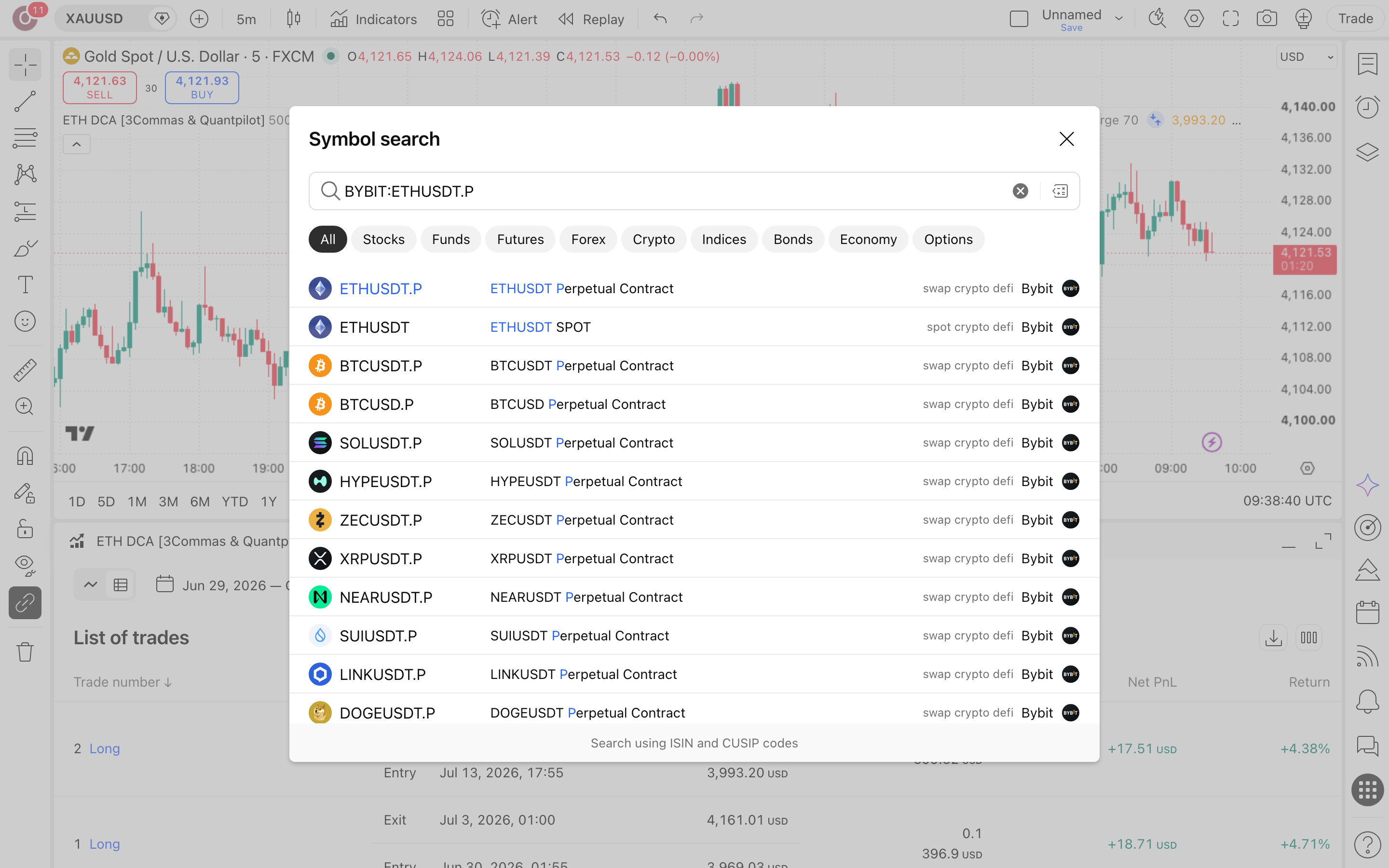
Task: Collapse the indicator legend chevron
Action: point(76,144)
